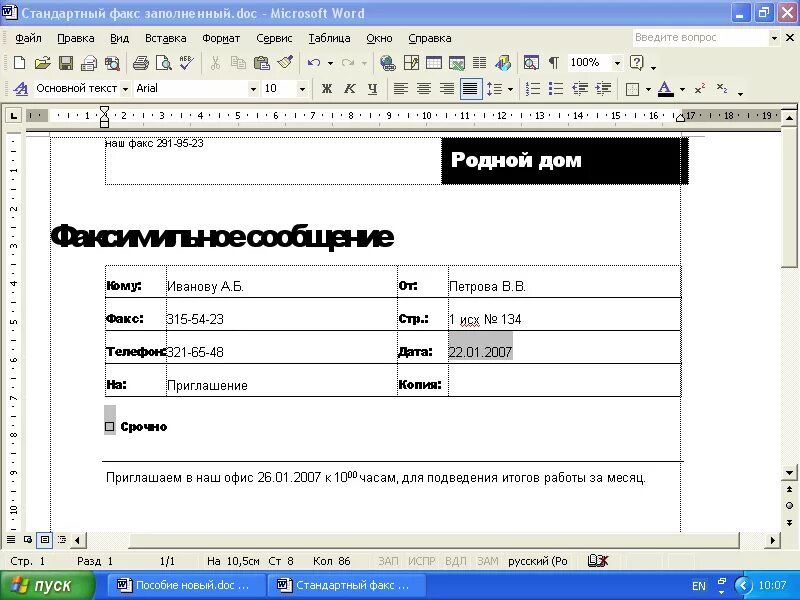Image resolution: width=800 pixels, height=600 pixels.
Task: Open the font color dropdown arrow
Action: tap(682, 89)
